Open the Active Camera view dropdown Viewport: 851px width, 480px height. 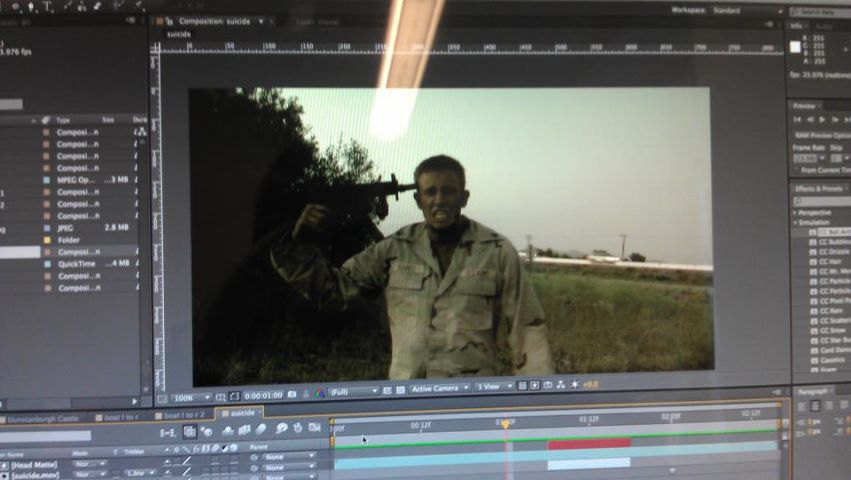(x=438, y=388)
